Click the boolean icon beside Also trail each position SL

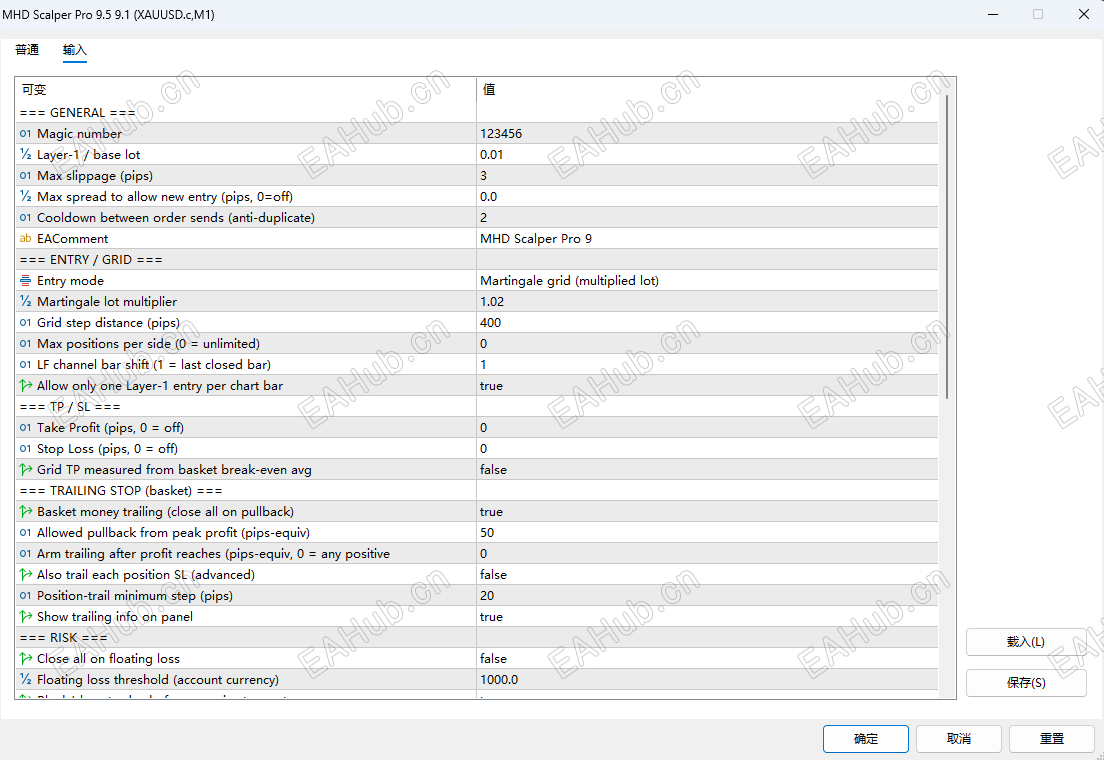point(25,574)
